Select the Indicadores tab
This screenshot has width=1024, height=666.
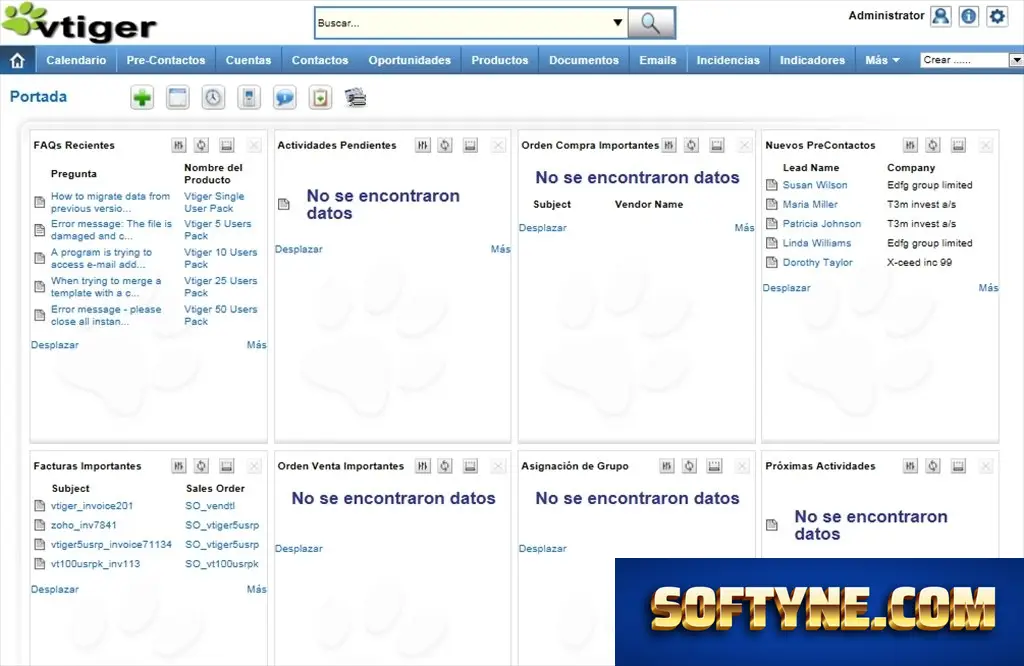click(x=812, y=60)
